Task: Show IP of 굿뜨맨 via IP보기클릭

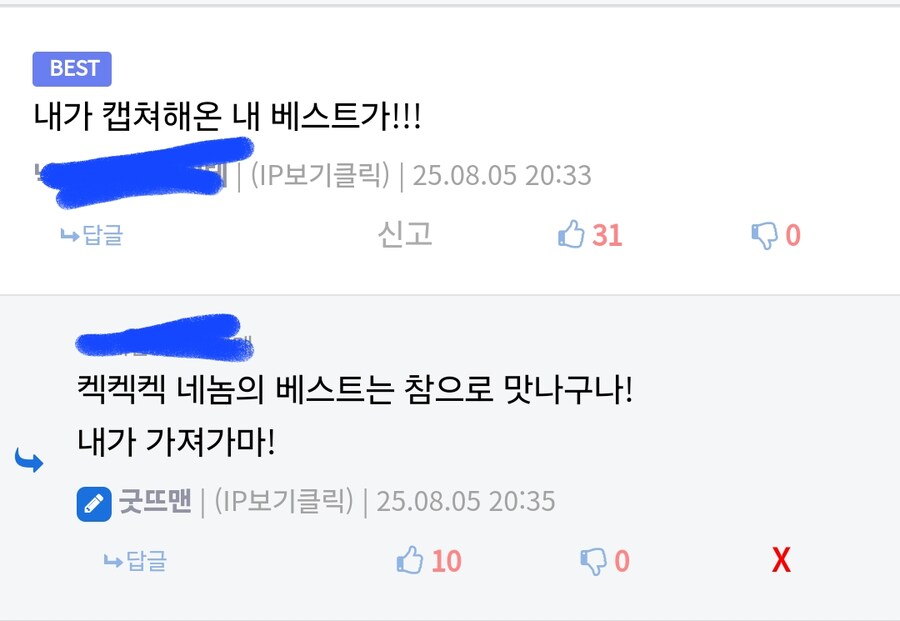Action: (x=284, y=500)
